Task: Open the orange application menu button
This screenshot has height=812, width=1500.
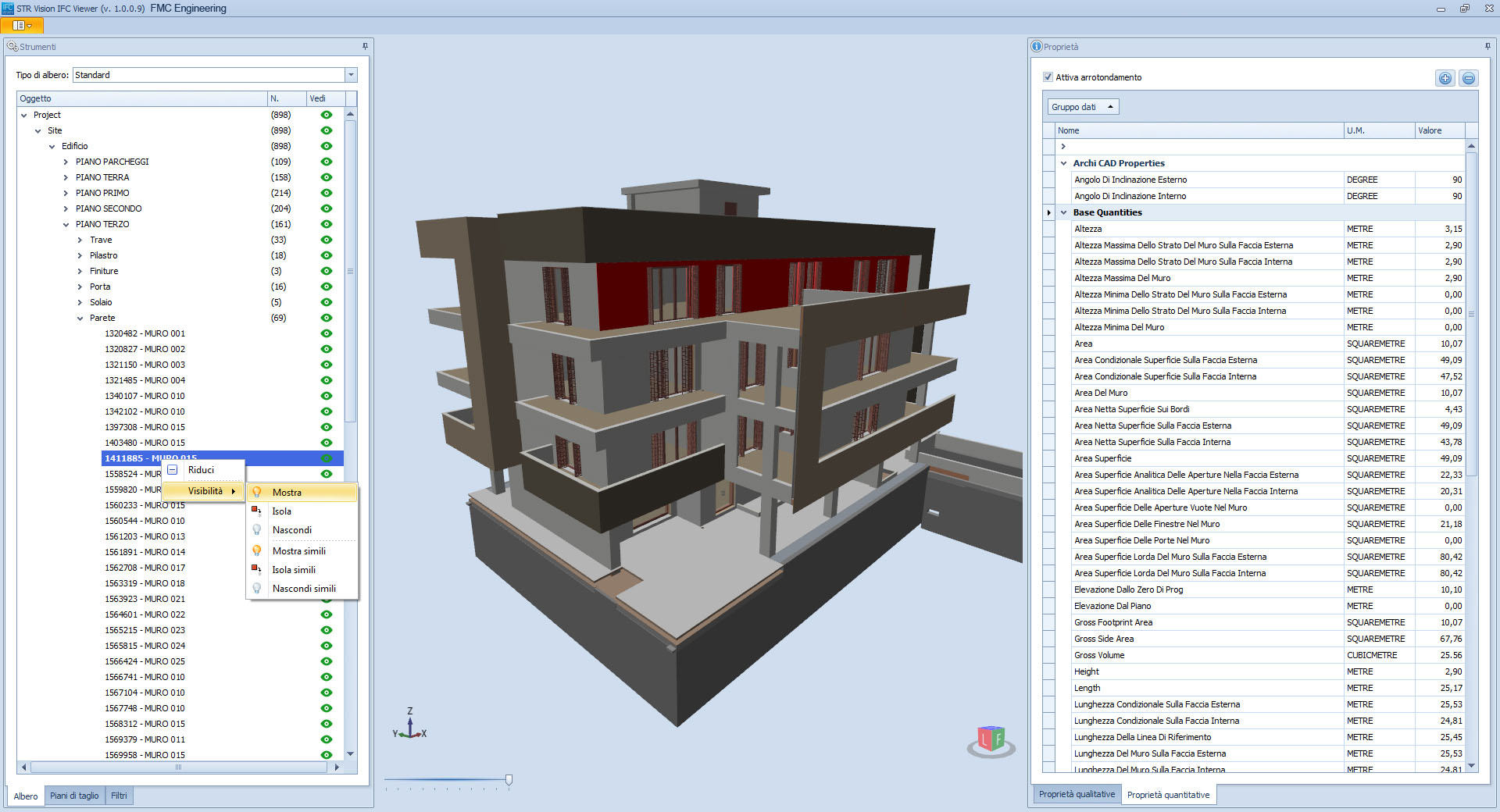Action: (22, 26)
